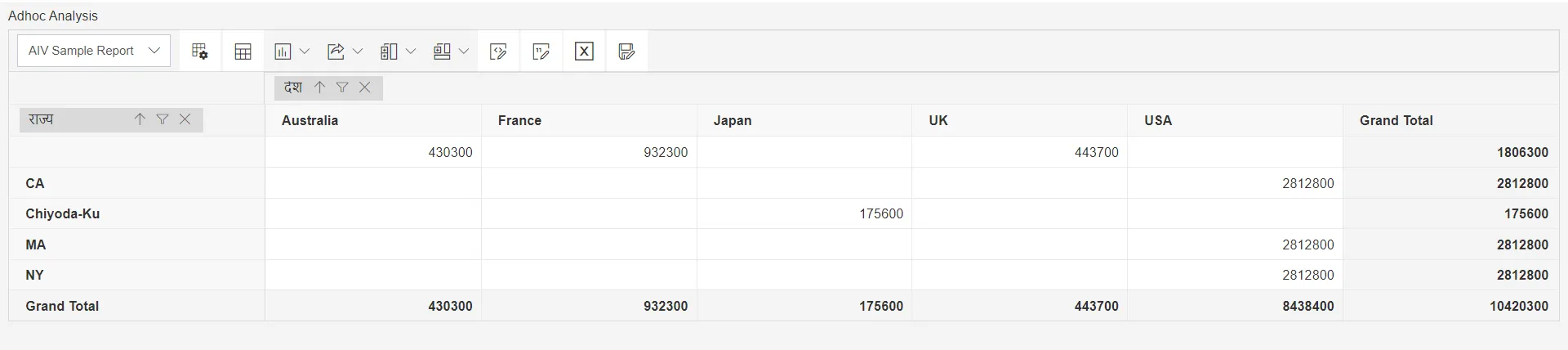Sort the देश column field ascending
This screenshot has height=350, width=1568.
click(x=320, y=87)
